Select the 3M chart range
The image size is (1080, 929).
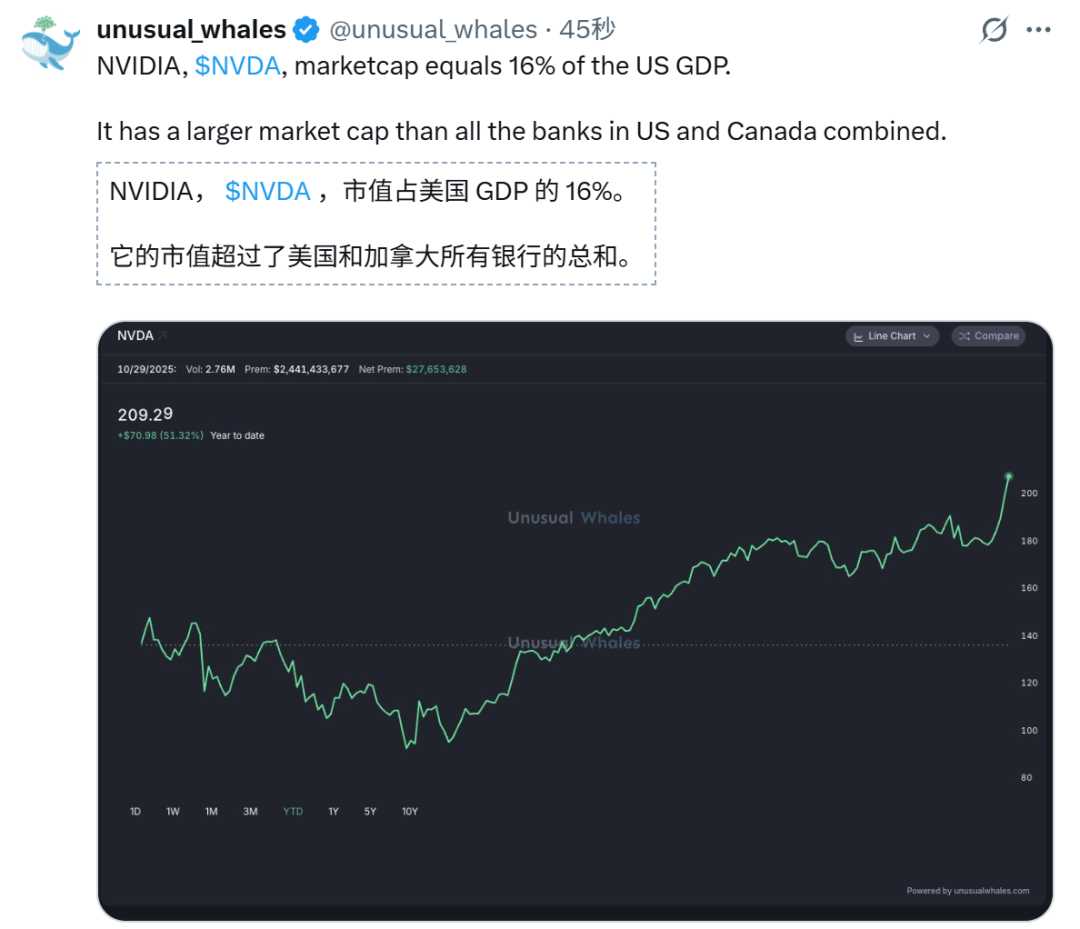250,811
